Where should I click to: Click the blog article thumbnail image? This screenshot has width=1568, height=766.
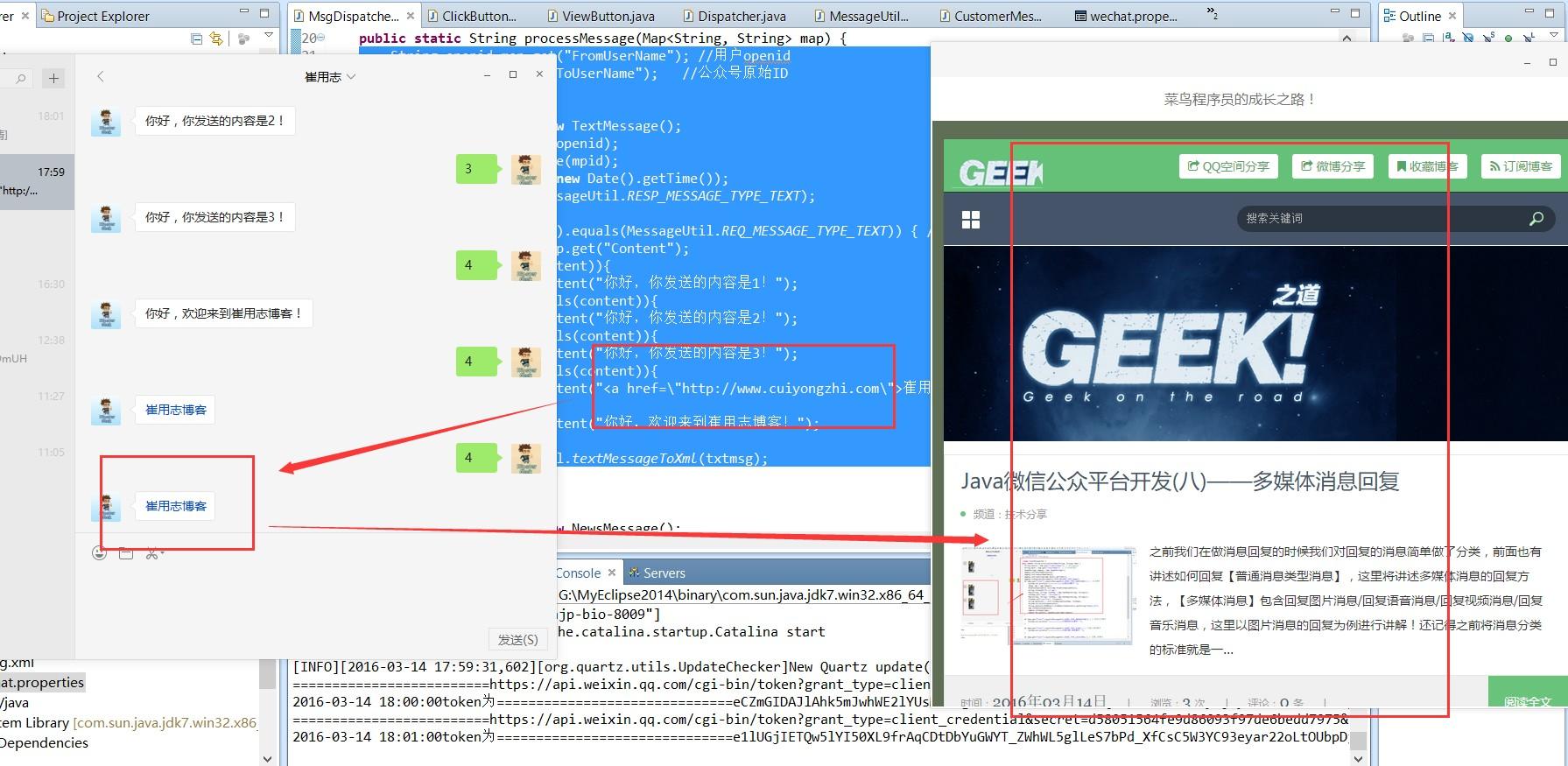1048,595
